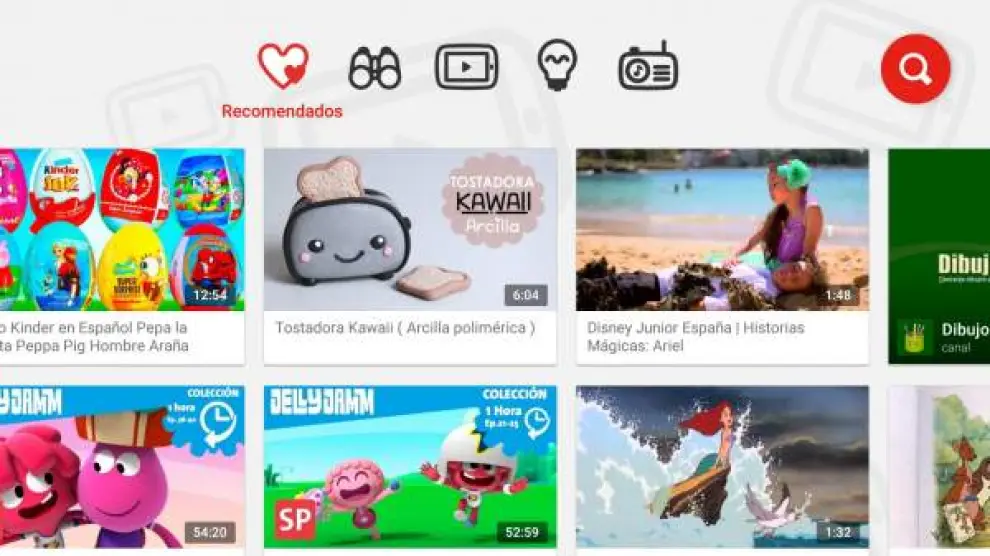Open the radio Music category

(648, 66)
